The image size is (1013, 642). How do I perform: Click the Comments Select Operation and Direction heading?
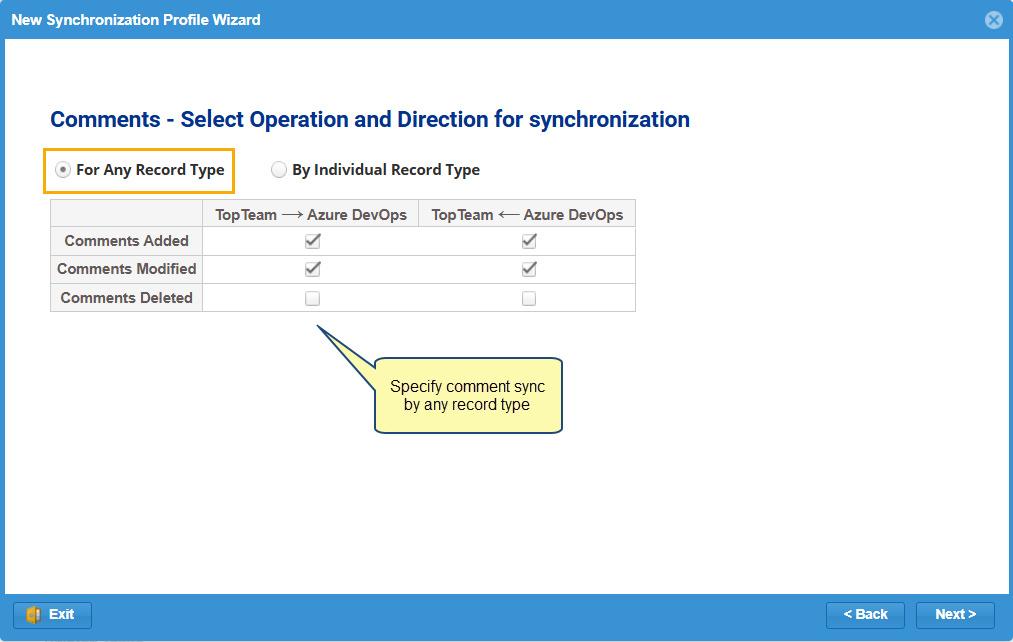point(370,120)
